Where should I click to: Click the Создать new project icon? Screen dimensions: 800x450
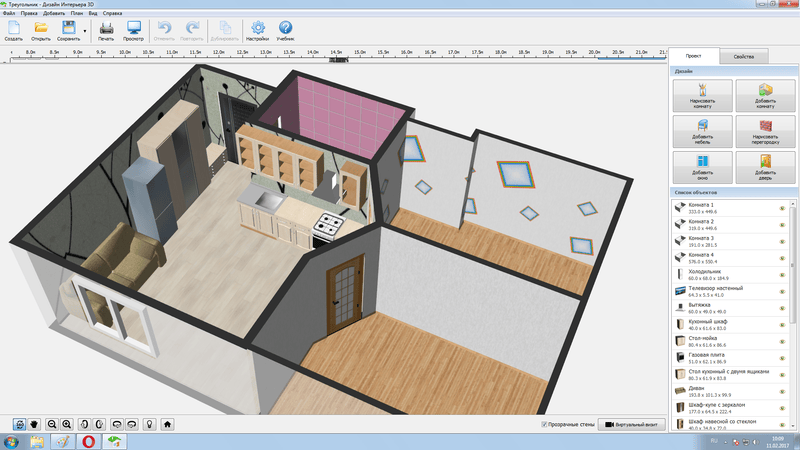coord(13,29)
